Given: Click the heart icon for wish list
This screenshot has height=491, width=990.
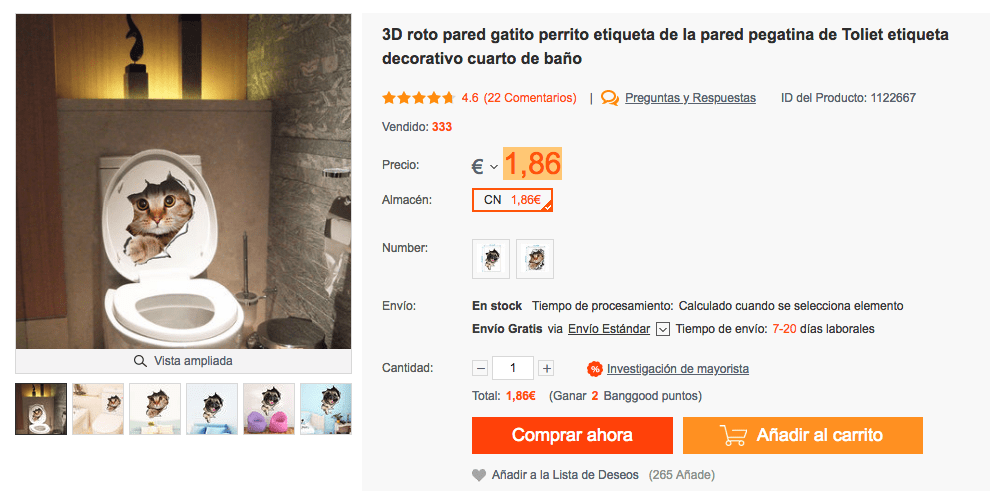Looking at the screenshot, I should [479, 475].
